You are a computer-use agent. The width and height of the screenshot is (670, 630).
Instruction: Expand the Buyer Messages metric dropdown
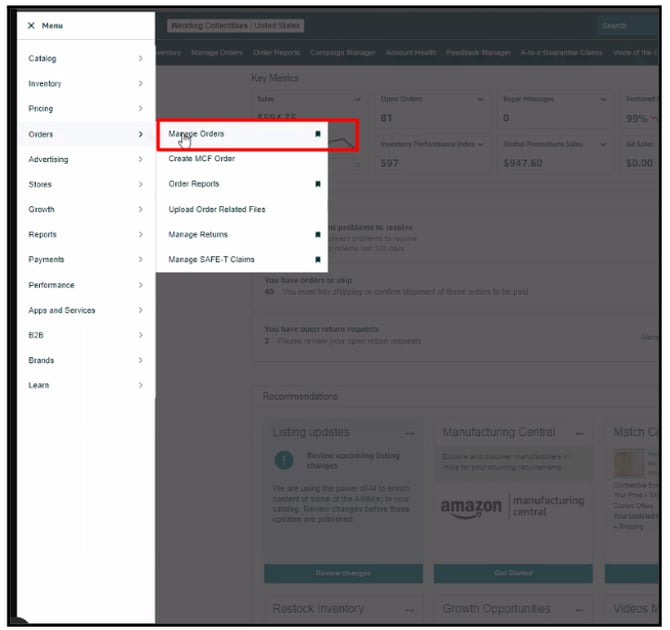(x=603, y=99)
